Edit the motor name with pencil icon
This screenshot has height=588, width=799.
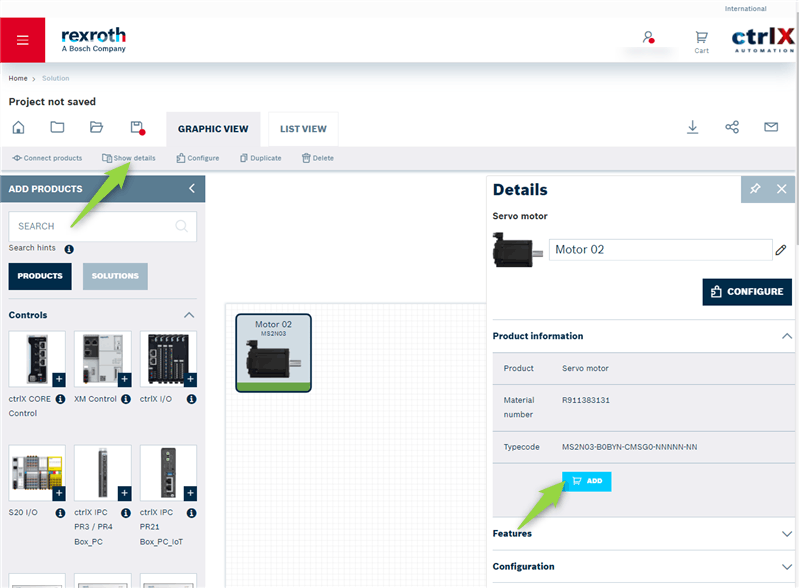click(781, 250)
